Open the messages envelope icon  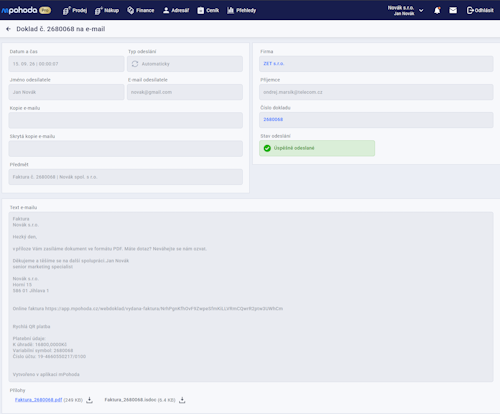pyautogui.click(x=453, y=11)
